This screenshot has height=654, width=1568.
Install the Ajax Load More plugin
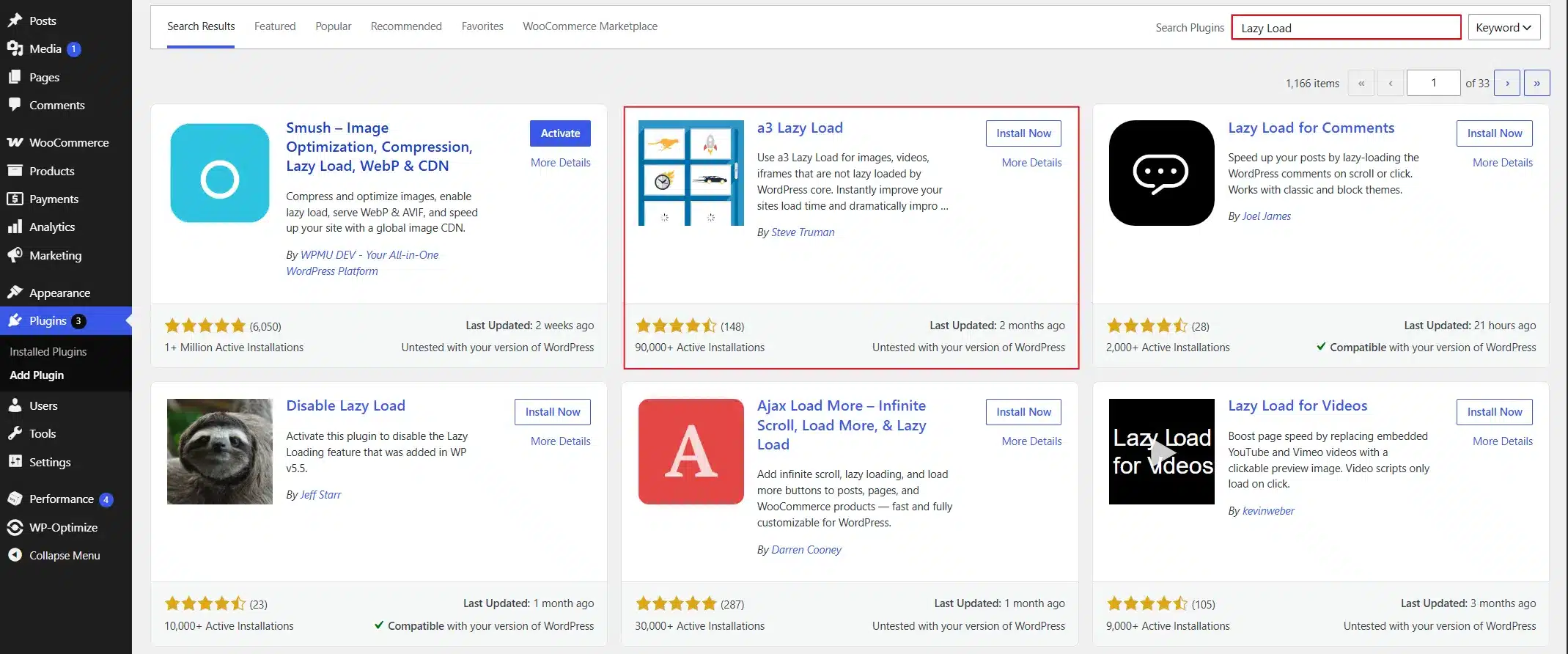(x=1023, y=412)
